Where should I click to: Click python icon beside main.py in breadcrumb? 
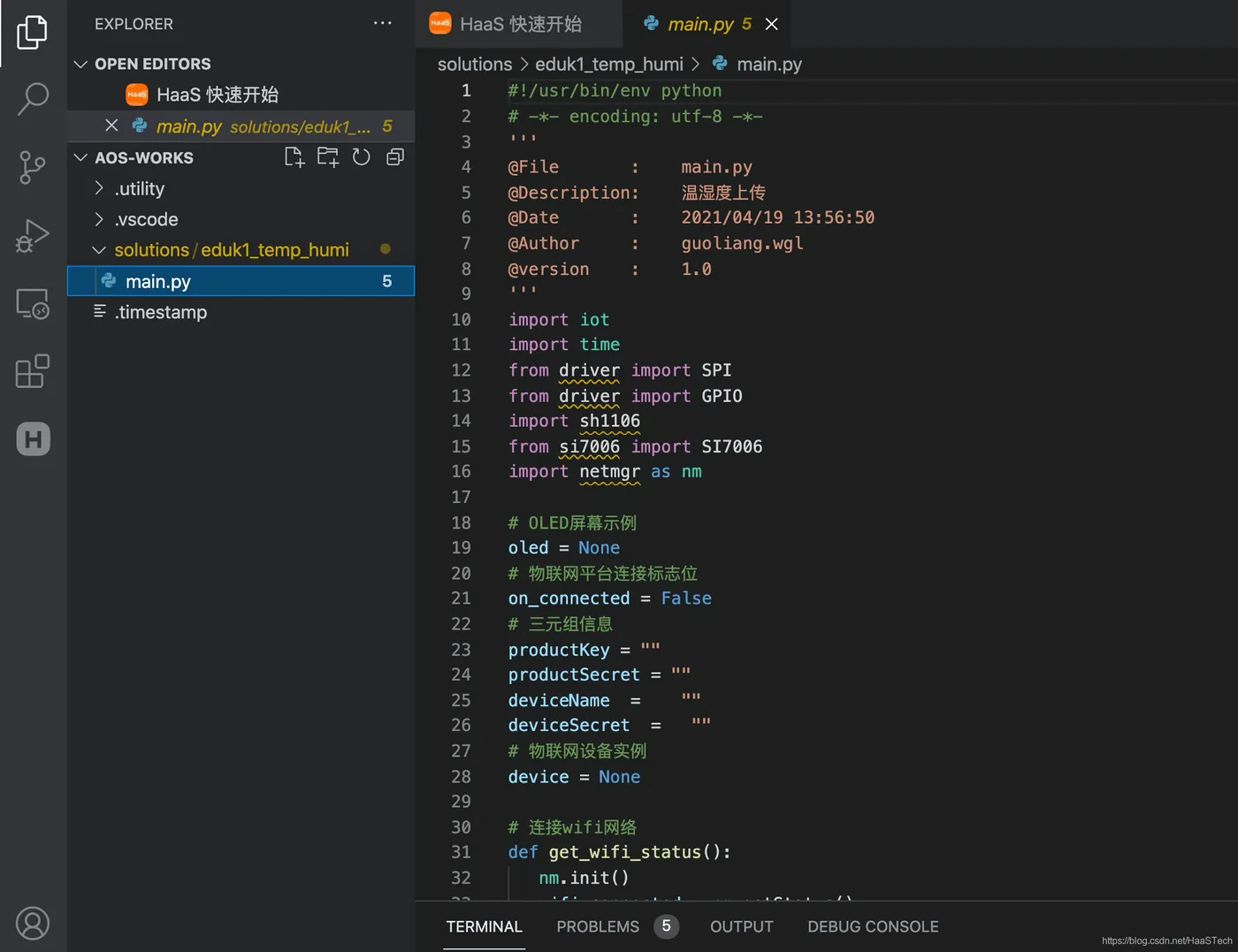[x=720, y=64]
